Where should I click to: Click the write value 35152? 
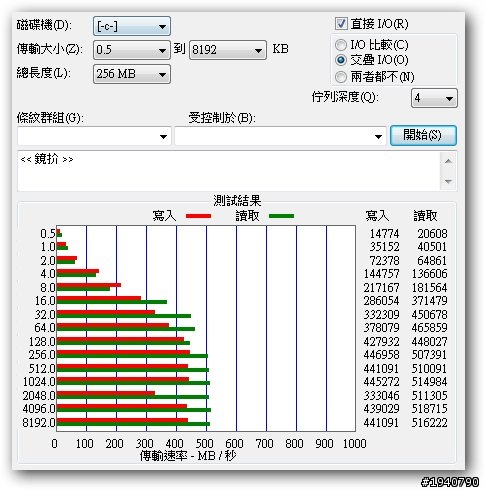[x=384, y=247]
